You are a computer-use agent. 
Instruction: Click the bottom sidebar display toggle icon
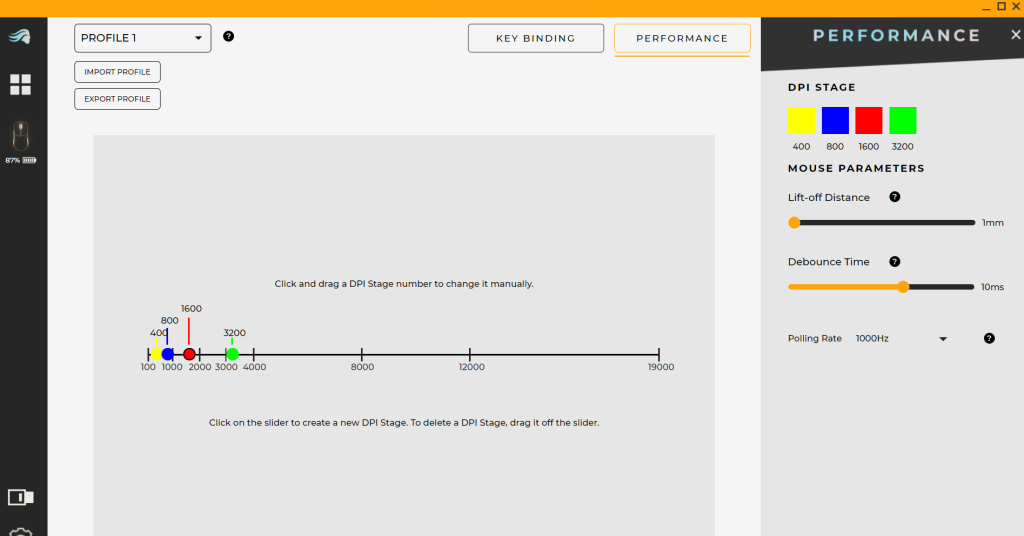coord(21,497)
